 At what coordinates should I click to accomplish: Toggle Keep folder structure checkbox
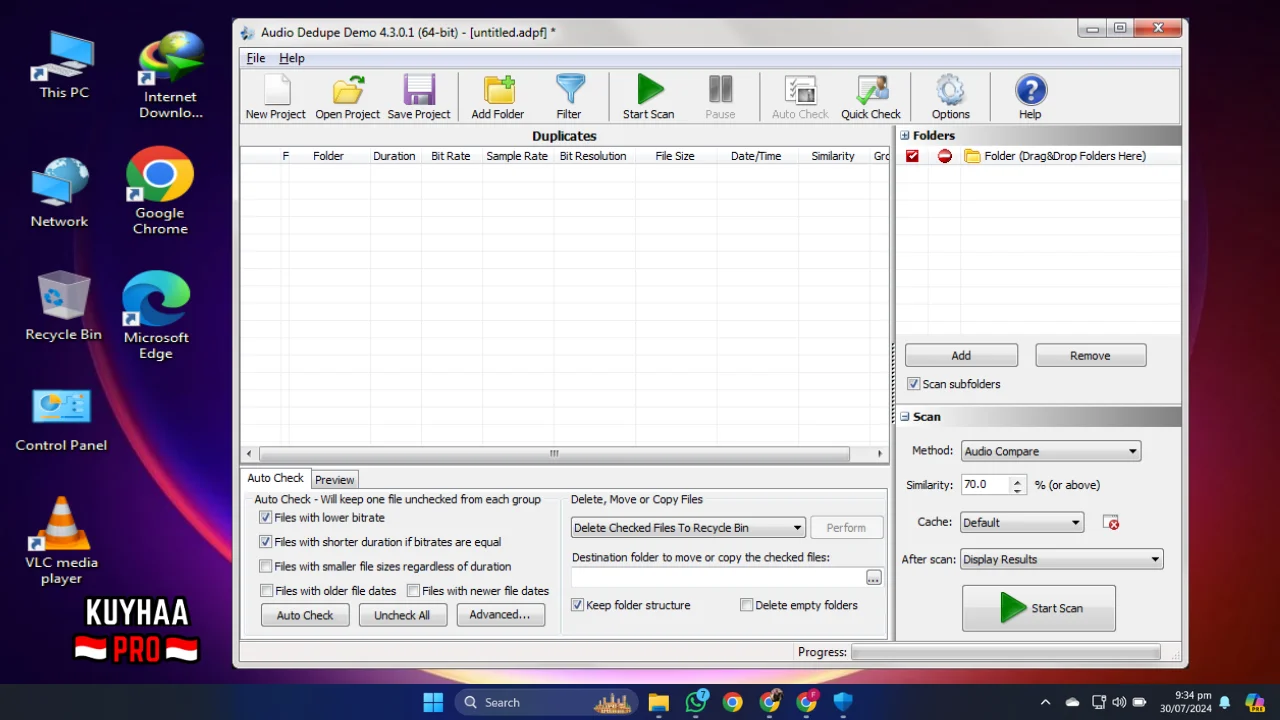[577, 605]
